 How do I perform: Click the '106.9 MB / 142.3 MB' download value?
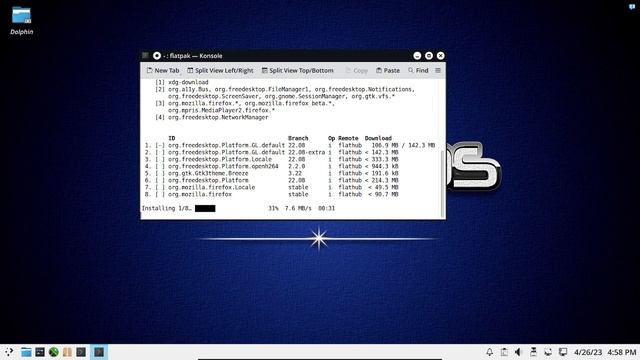tap(403, 145)
